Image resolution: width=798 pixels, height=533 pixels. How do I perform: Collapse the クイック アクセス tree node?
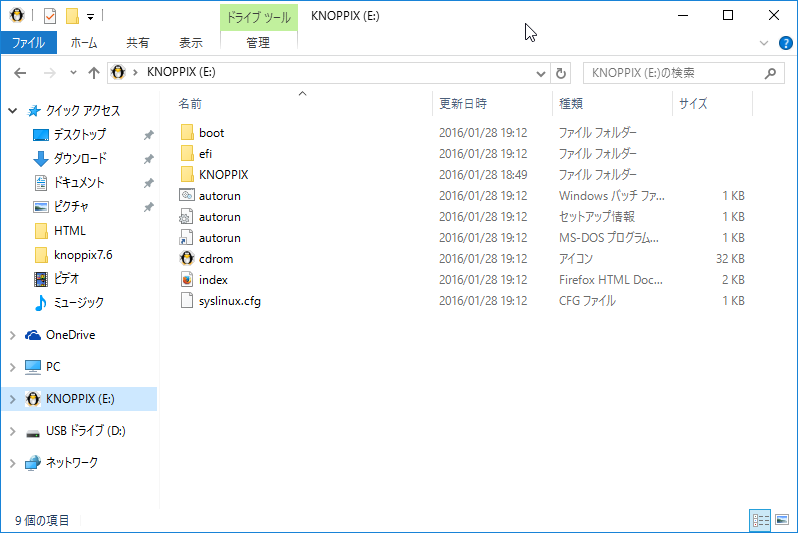(13, 110)
